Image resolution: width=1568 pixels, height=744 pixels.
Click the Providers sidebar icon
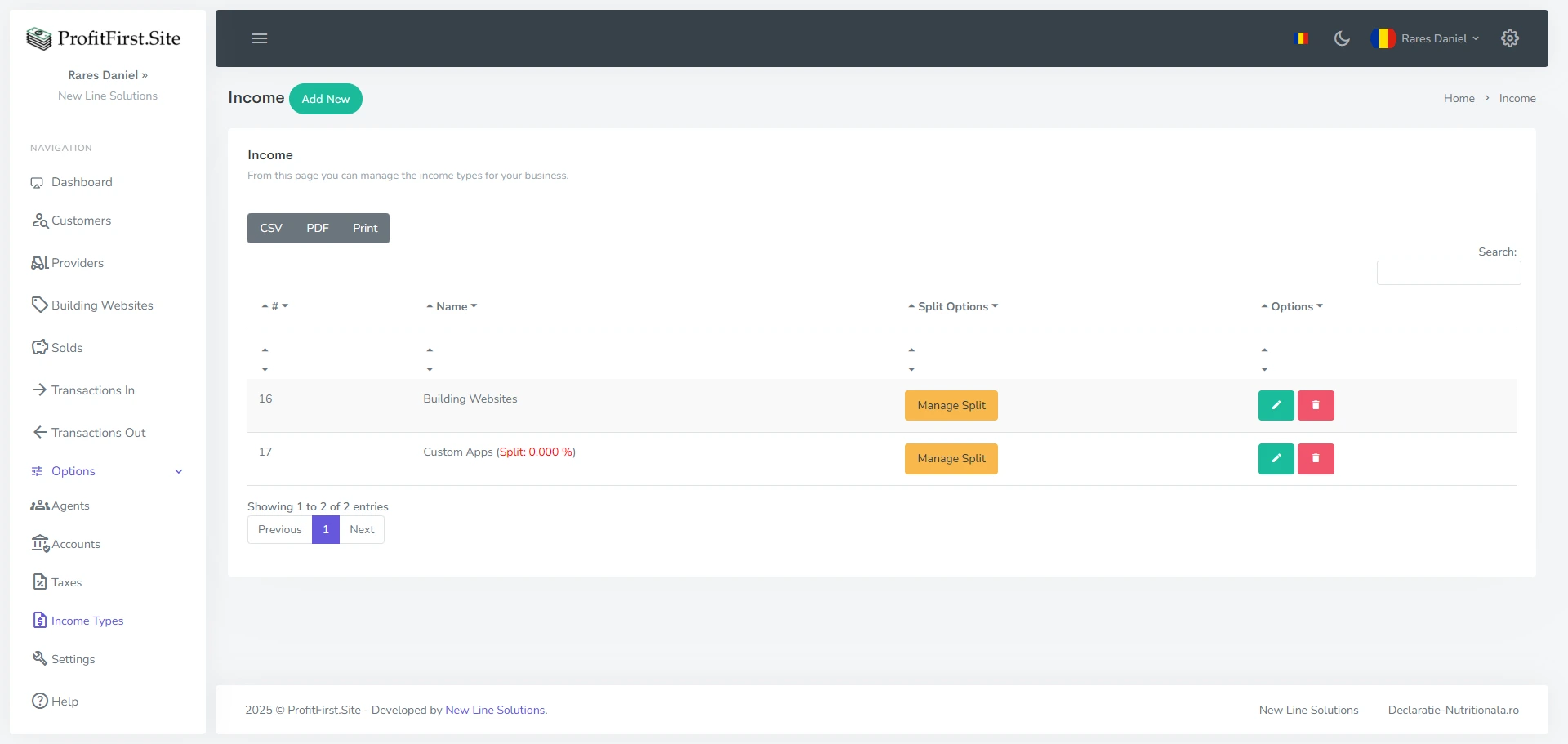38,263
